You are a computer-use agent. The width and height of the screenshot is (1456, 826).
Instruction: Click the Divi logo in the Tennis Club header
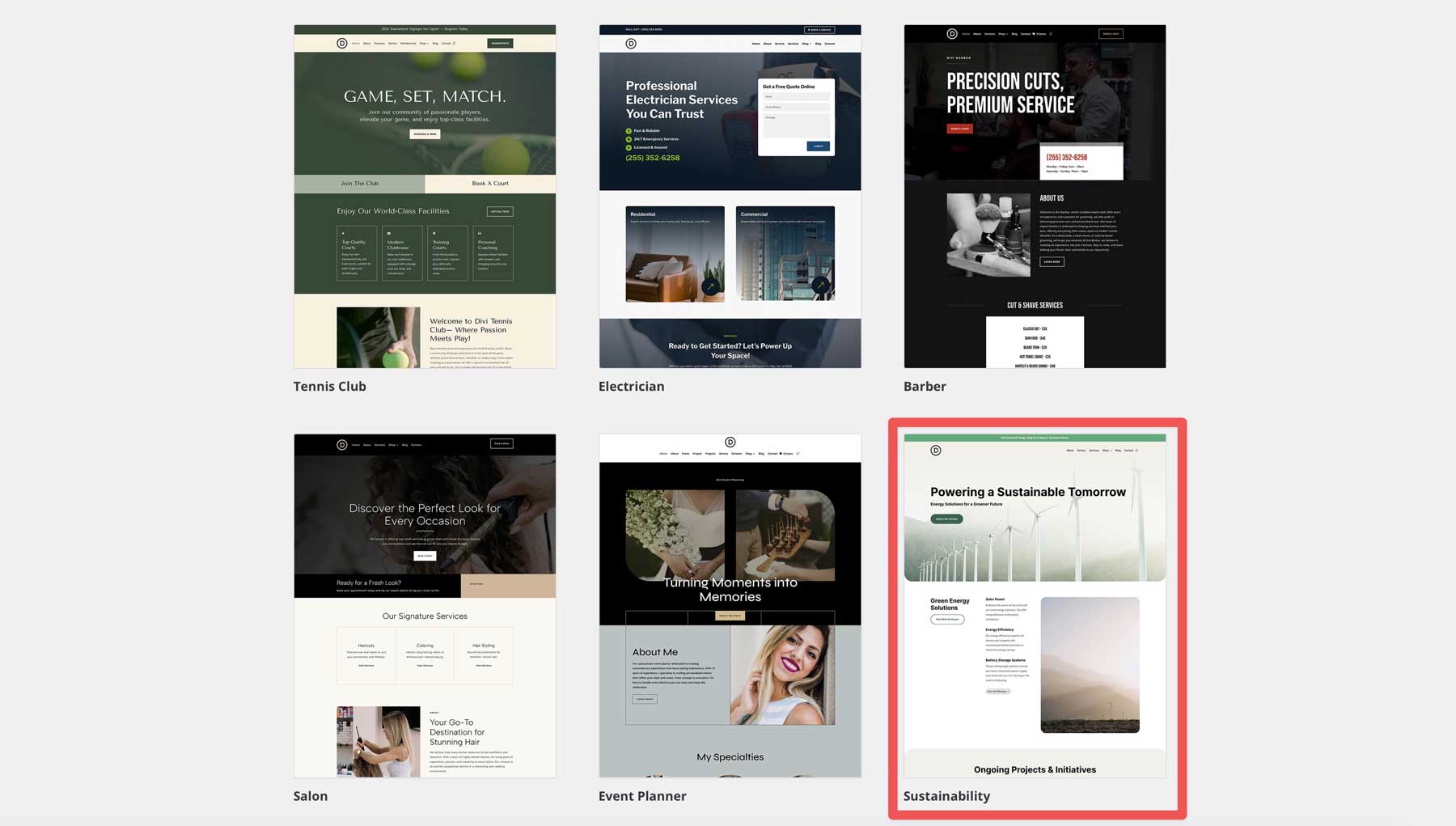[x=342, y=44]
